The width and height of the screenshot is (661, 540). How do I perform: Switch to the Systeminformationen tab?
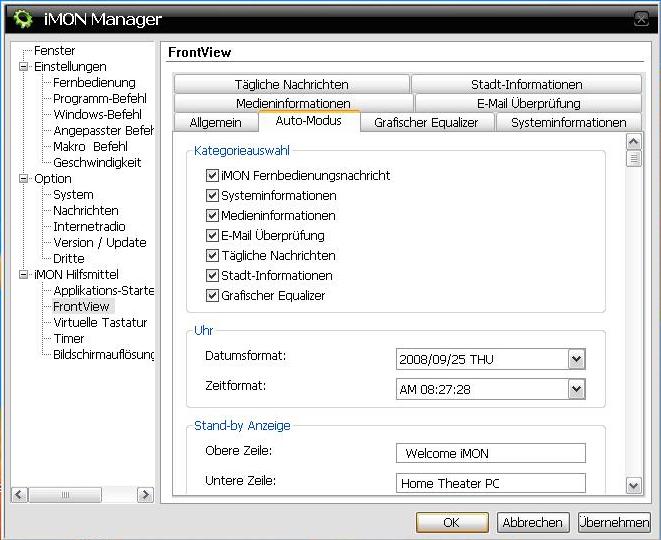click(x=569, y=122)
